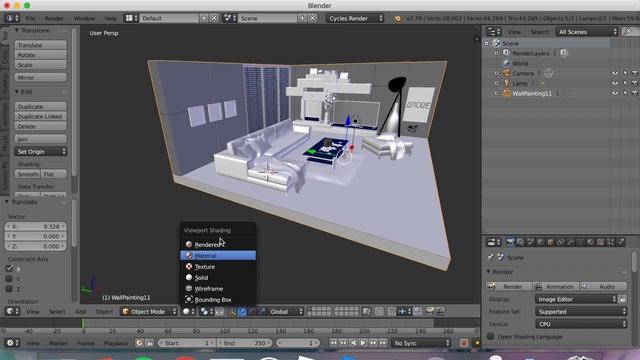Click the Join button
This screenshot has width=640, height=360.
40,139
